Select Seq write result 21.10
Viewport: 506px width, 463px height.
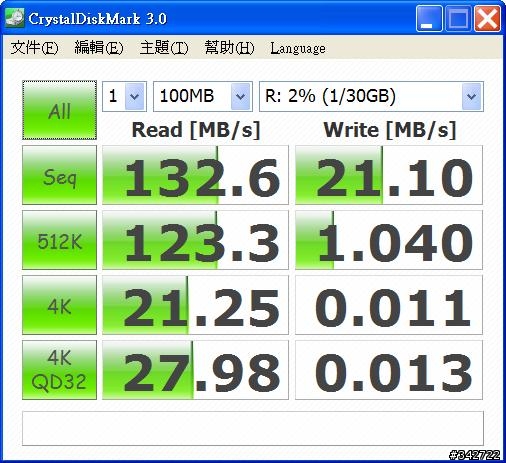coord(389,175)
